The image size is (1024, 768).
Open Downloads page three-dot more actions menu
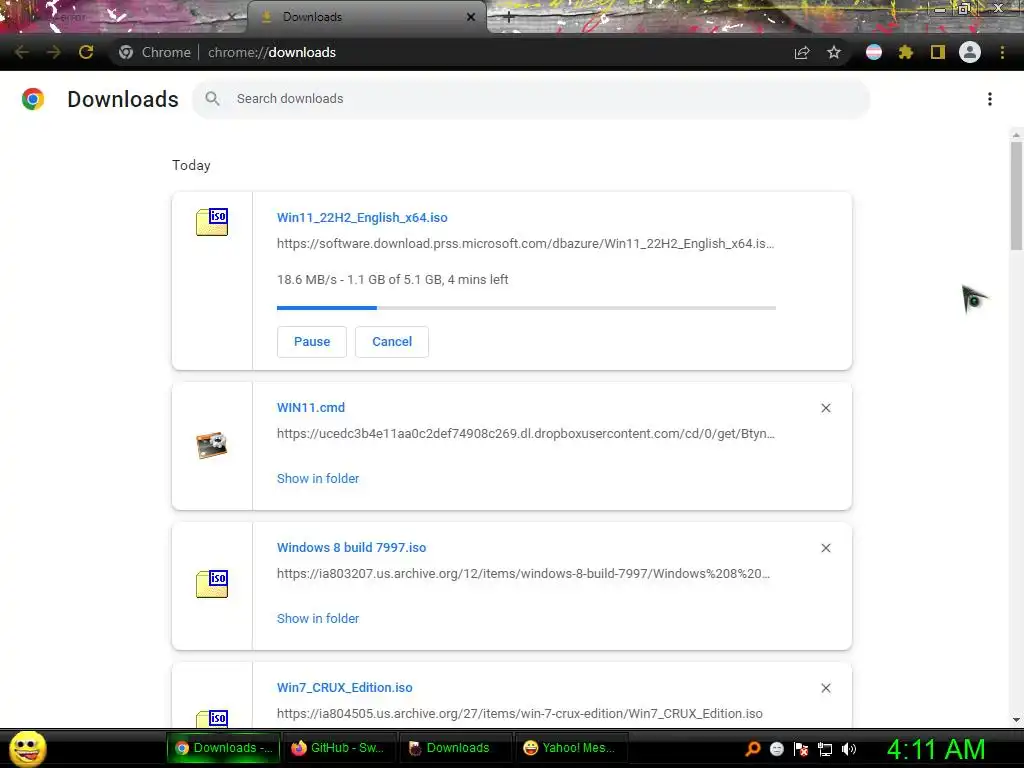[990, 99]
